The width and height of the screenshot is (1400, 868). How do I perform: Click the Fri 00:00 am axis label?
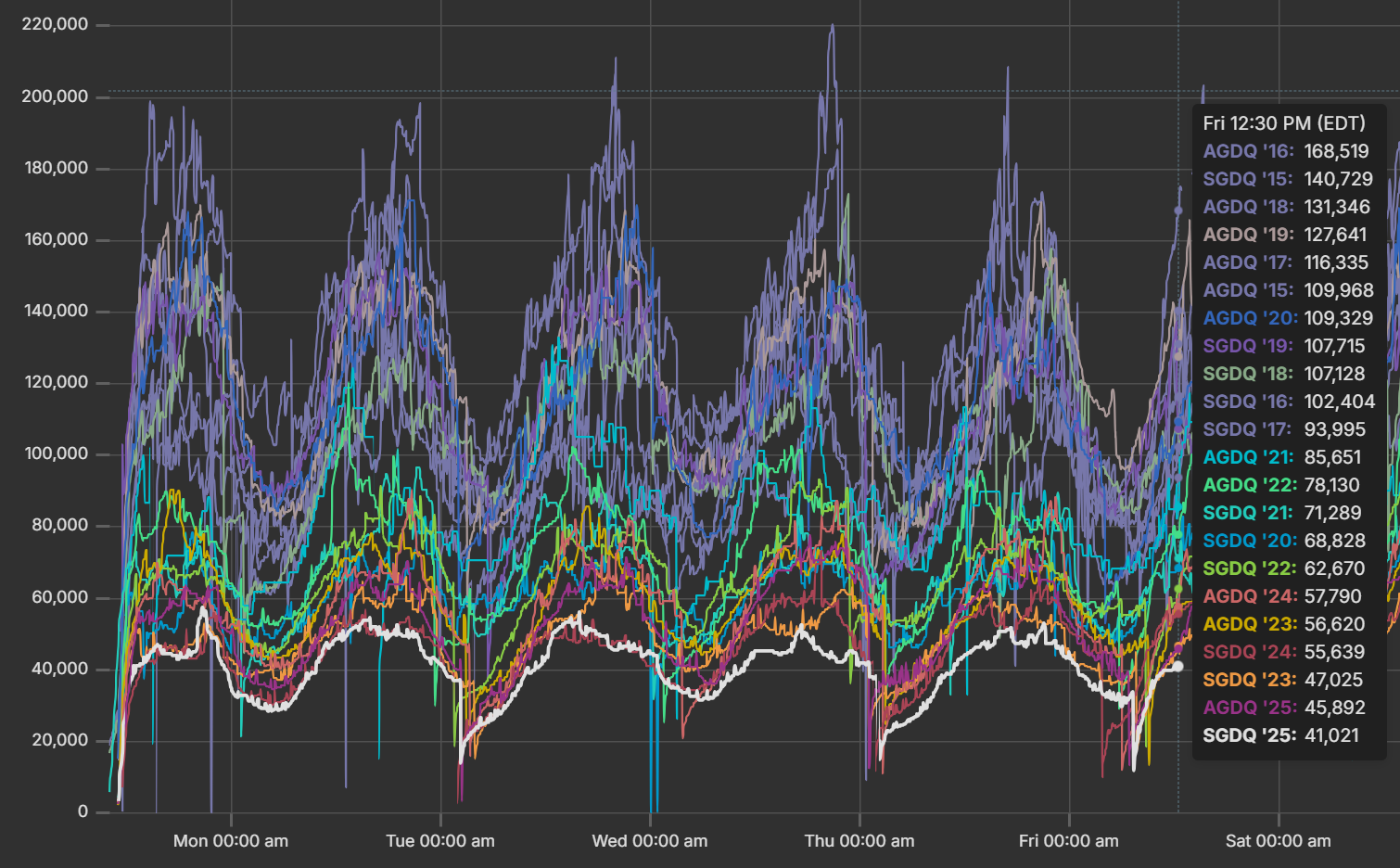(1069, 841)
